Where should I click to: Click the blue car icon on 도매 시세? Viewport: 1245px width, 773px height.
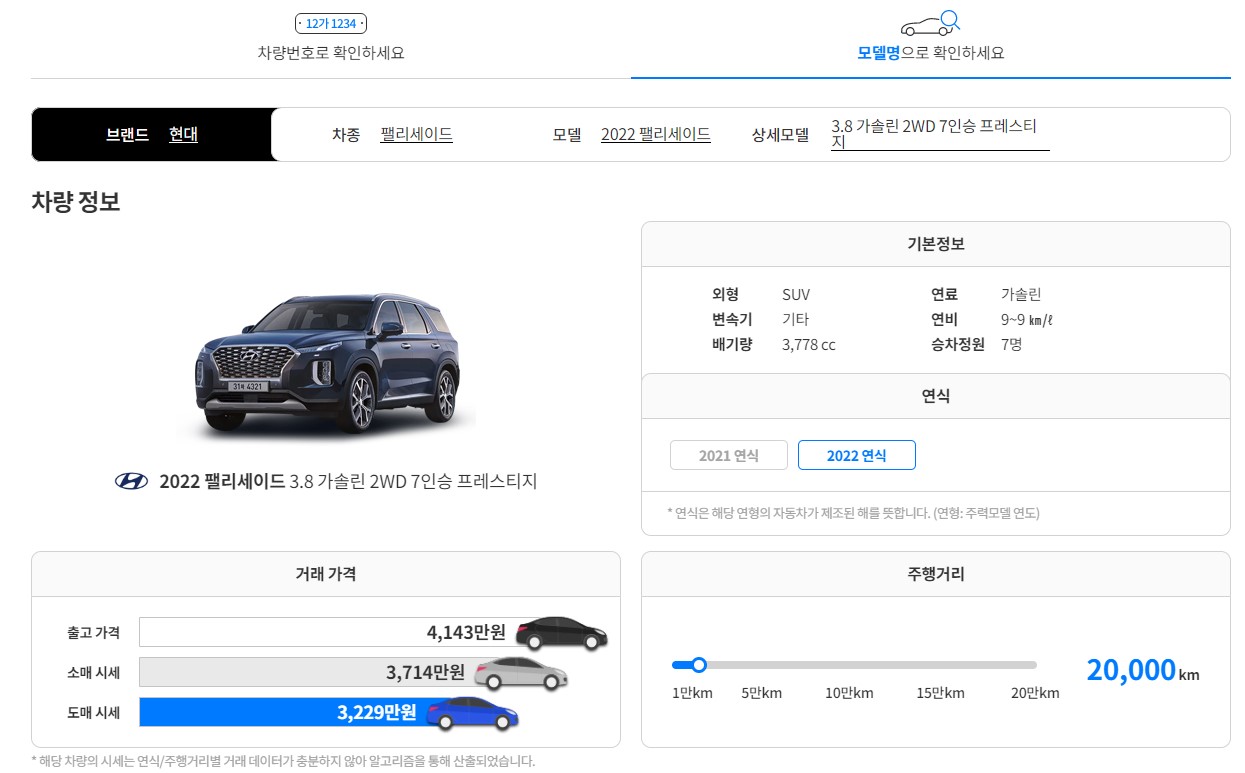click(x=472, y=713)
